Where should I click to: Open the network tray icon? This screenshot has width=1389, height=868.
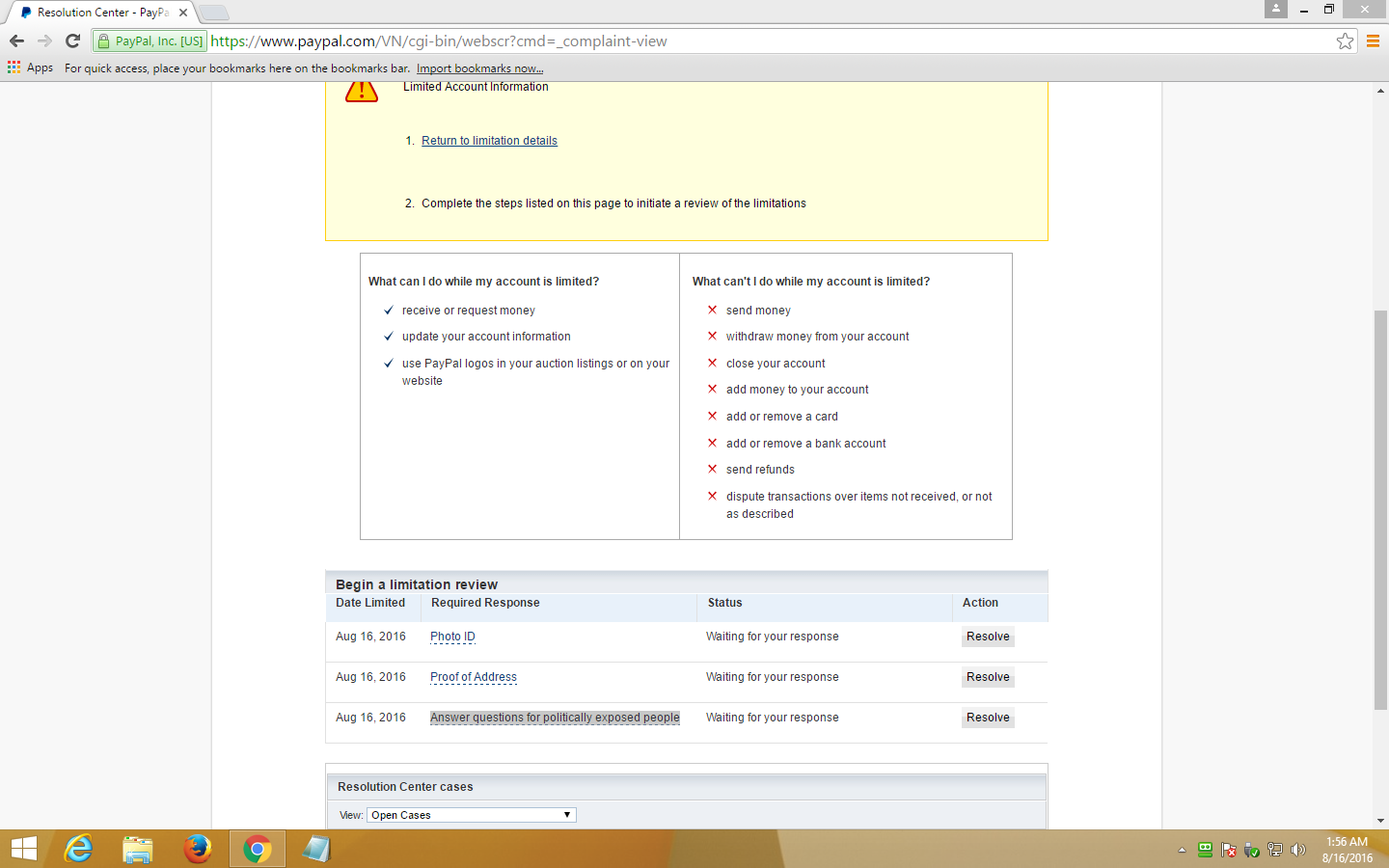1274,850
